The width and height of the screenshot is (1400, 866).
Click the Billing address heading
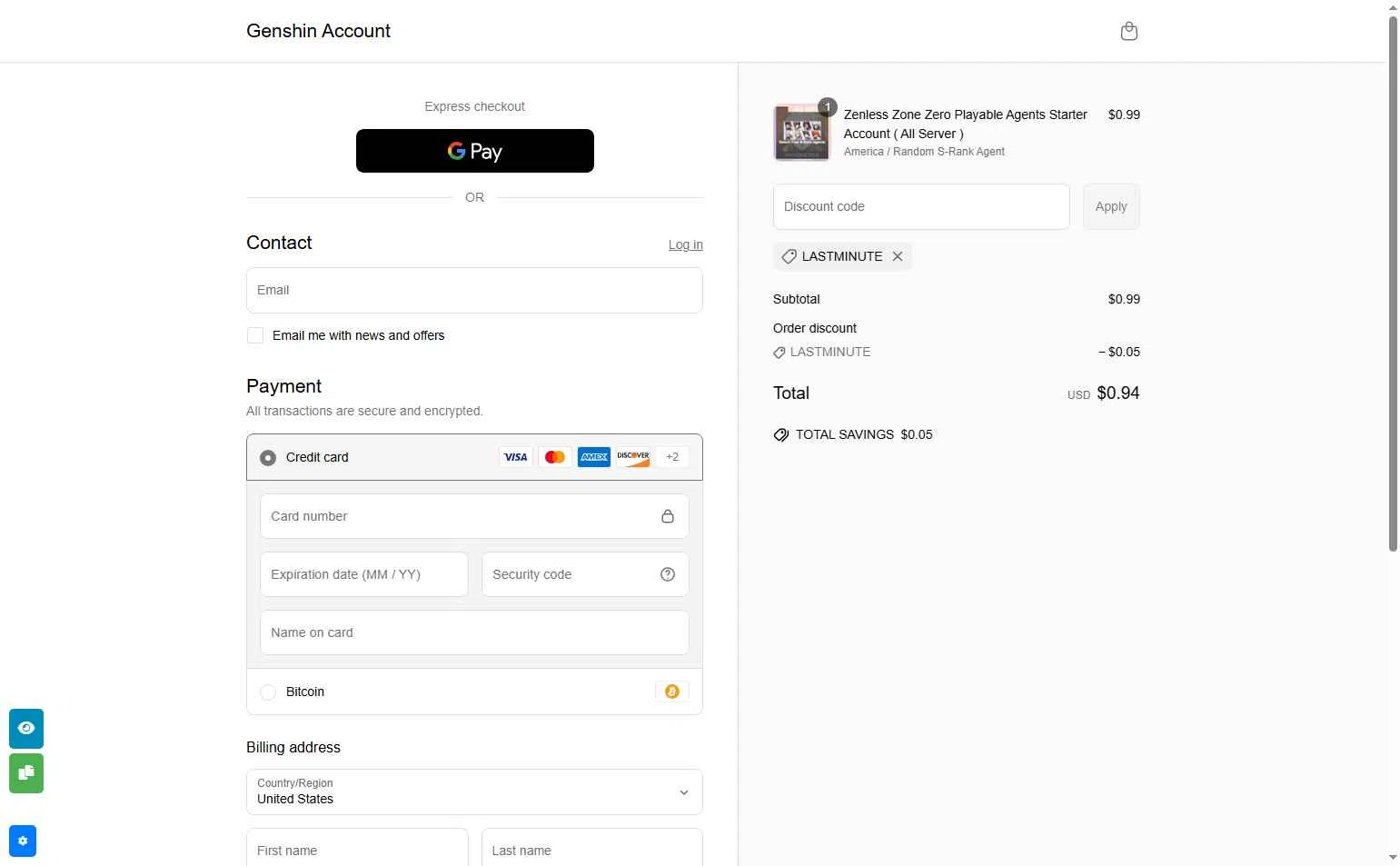click(293, 747)
